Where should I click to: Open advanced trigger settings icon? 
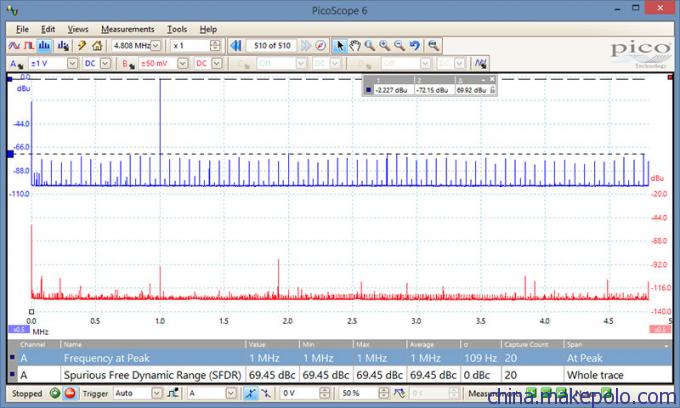pos(173,393)
